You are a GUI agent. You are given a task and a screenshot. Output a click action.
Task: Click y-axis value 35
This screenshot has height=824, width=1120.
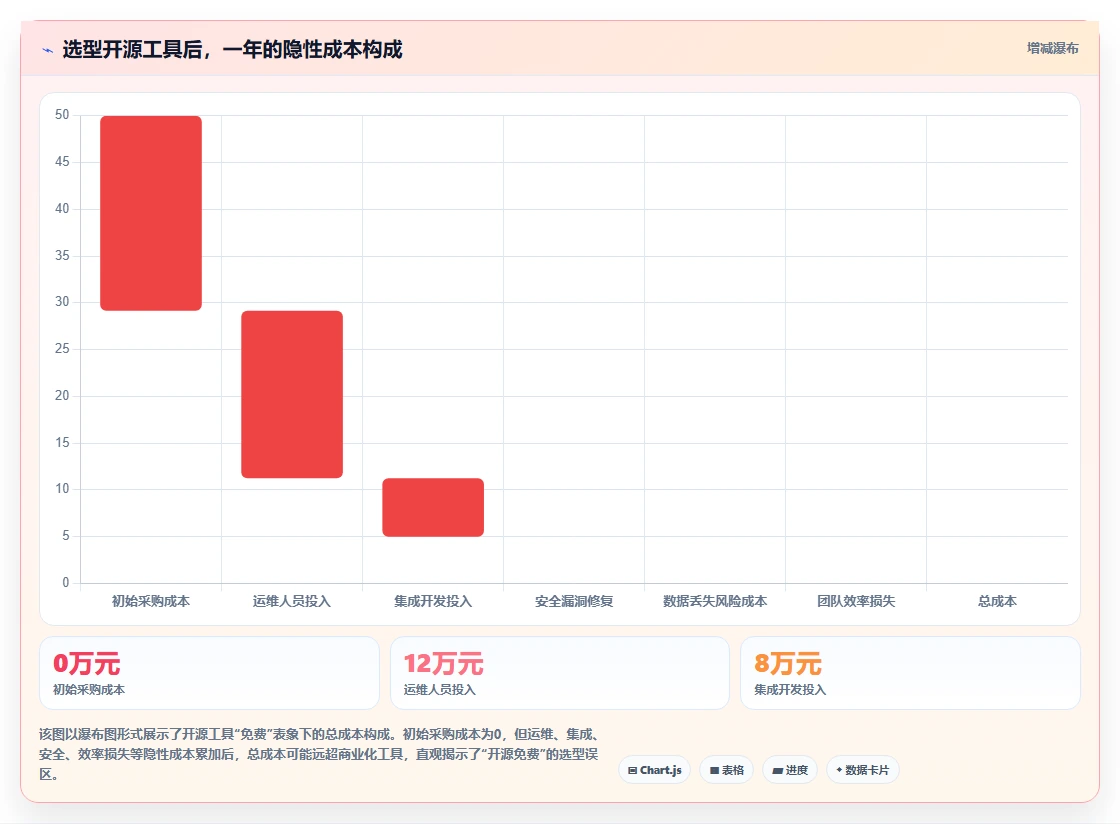pos(62,256)
